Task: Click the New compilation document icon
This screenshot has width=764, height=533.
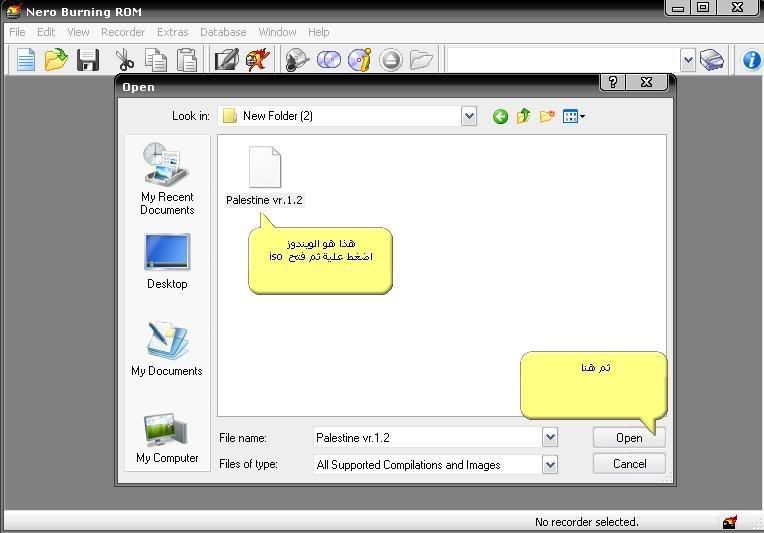Action: point(26,60)
